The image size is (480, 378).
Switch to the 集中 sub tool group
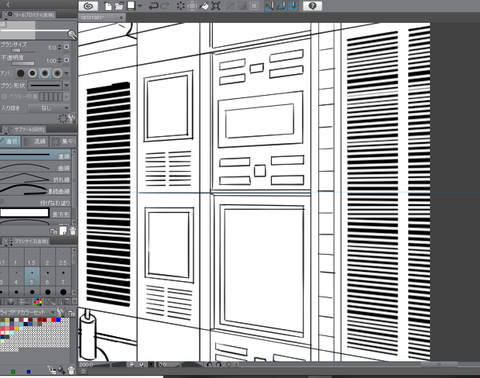pyautogui.click(x=62, y=141)
